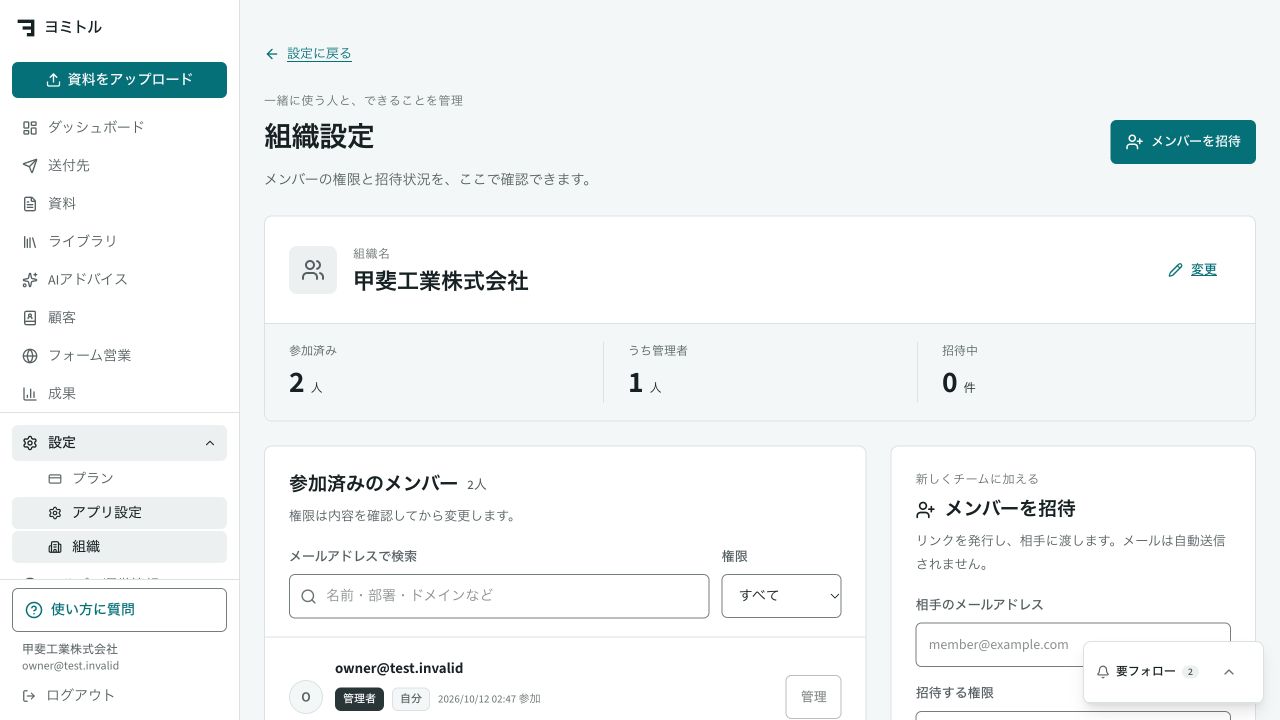
Task: Select AIアドバイス in the sidebar
Action: click(x=120, y=280)
